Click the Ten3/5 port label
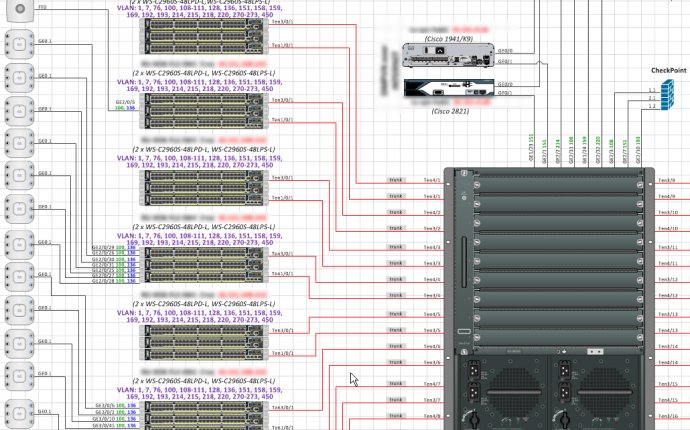The width and height of the screenshot is (690, 430). (x=432, y=330)
